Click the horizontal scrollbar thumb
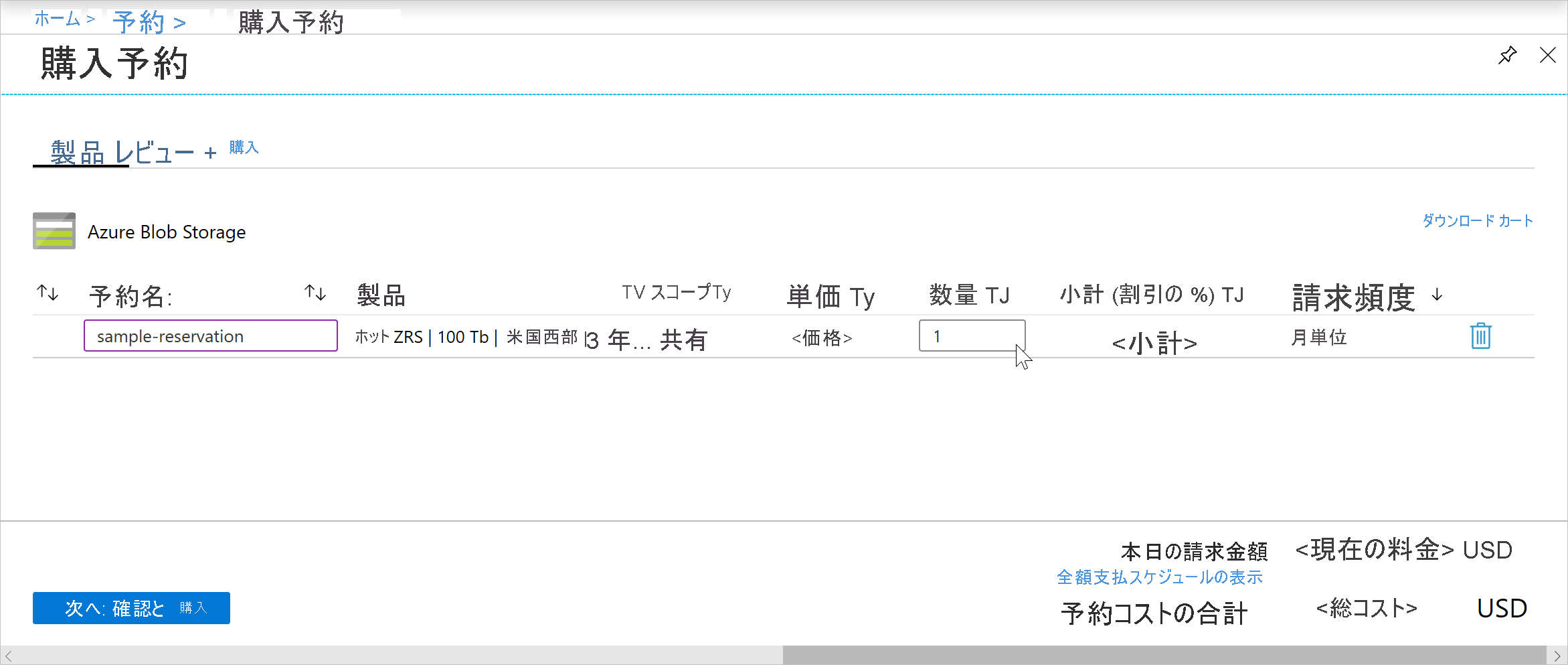1568x665 pixels. pyautogui.click(x=1164, y=656)
